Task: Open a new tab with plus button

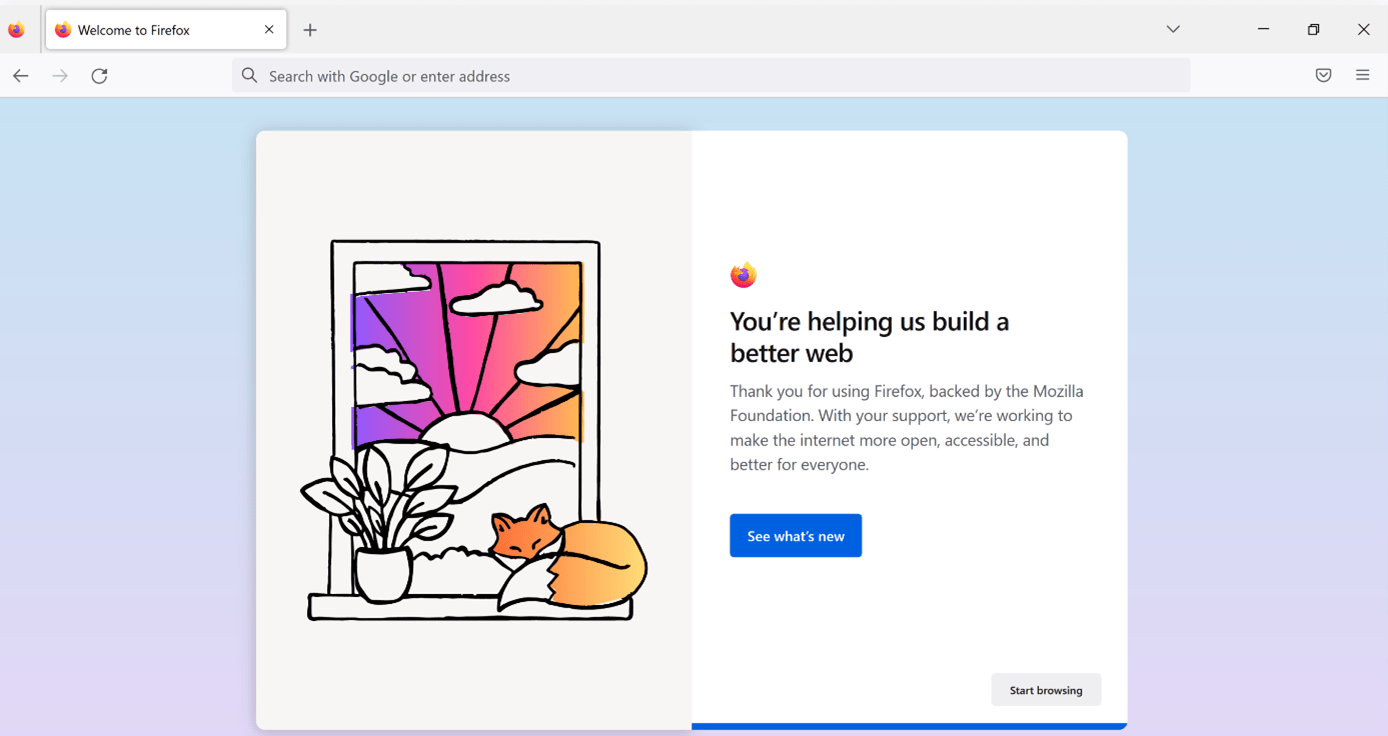Action: (310, 30)
